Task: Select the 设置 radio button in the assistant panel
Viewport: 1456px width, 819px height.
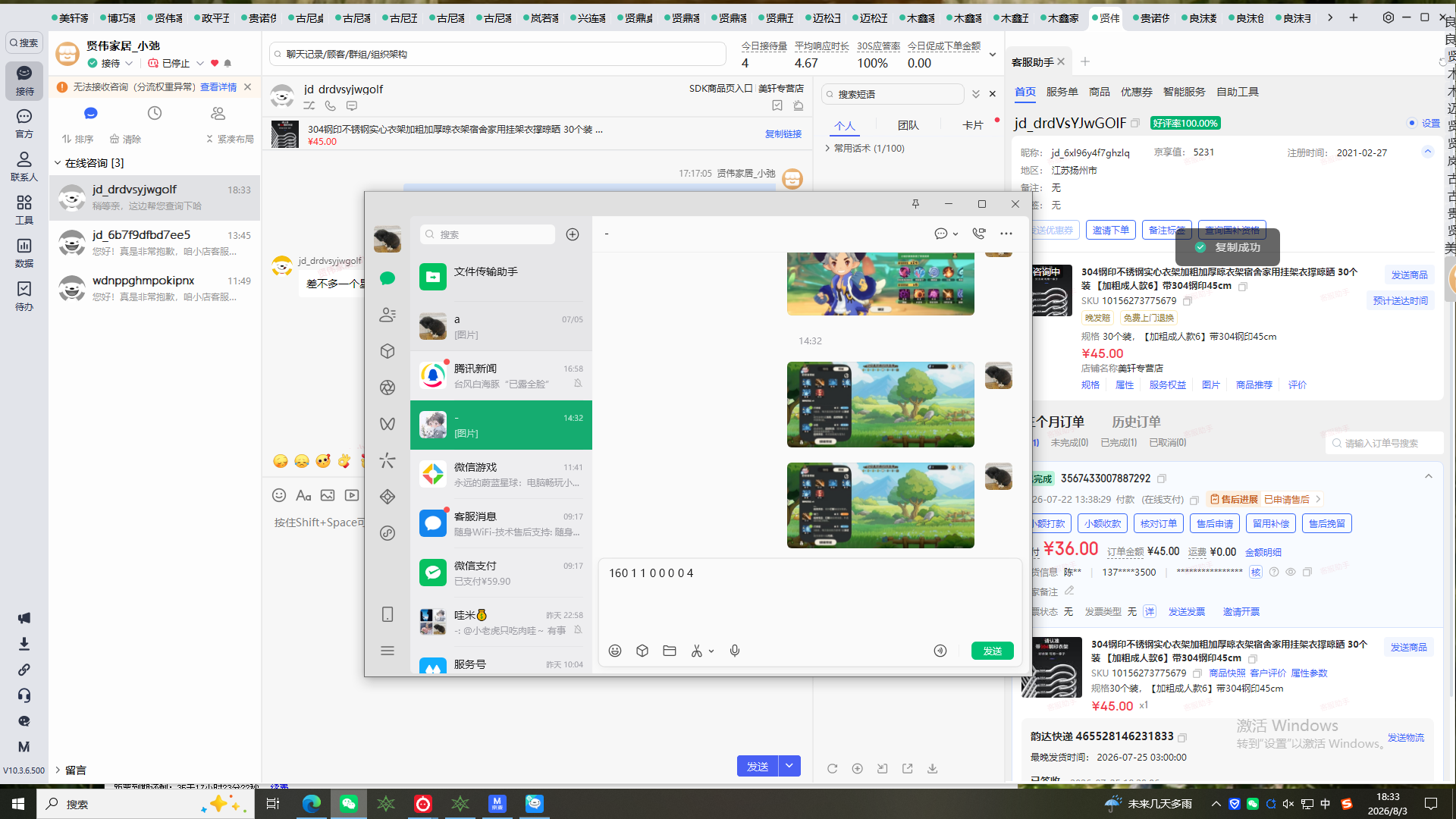Action: [x=1412, y=123]
